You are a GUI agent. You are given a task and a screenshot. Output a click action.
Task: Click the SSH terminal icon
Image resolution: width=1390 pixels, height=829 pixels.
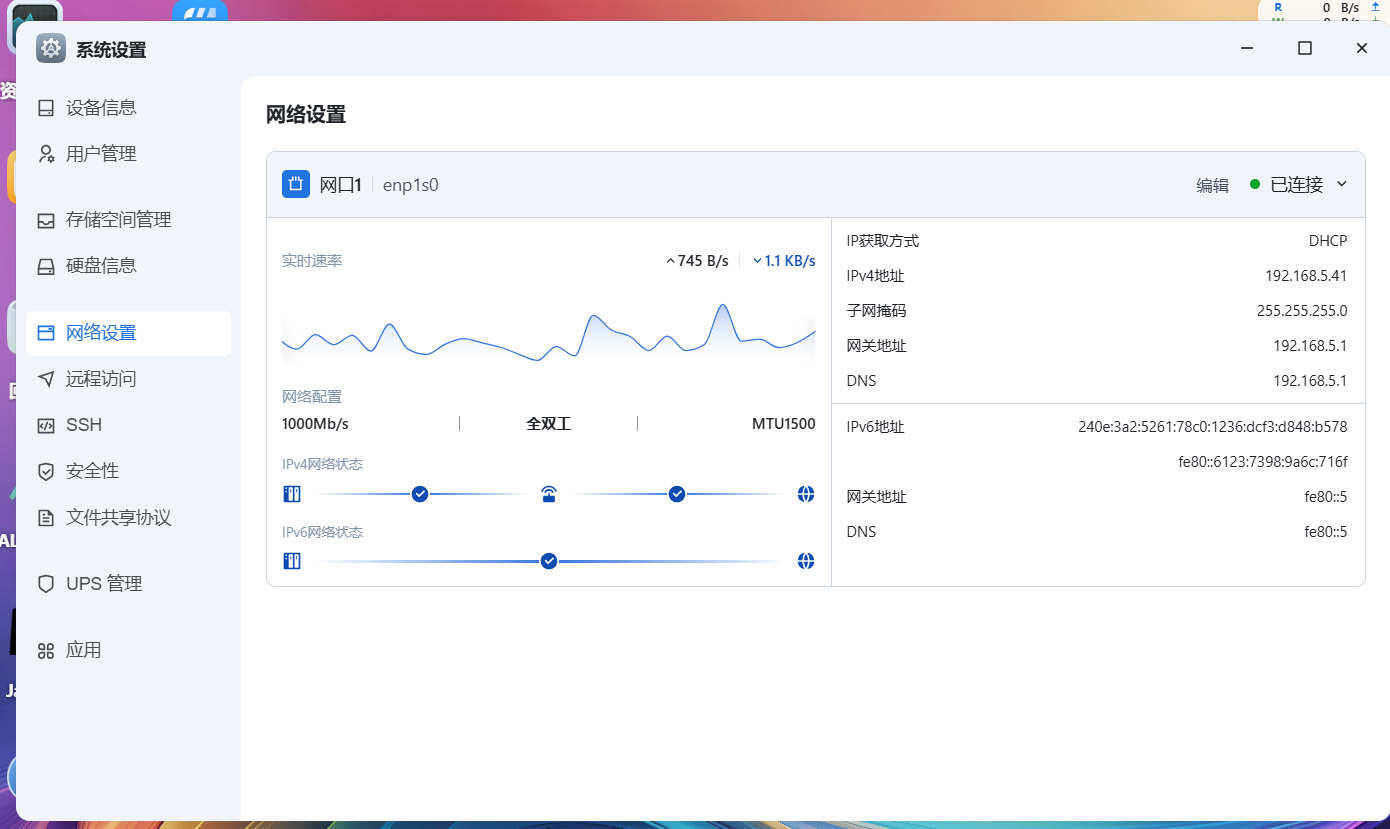(x=46, y=425)
